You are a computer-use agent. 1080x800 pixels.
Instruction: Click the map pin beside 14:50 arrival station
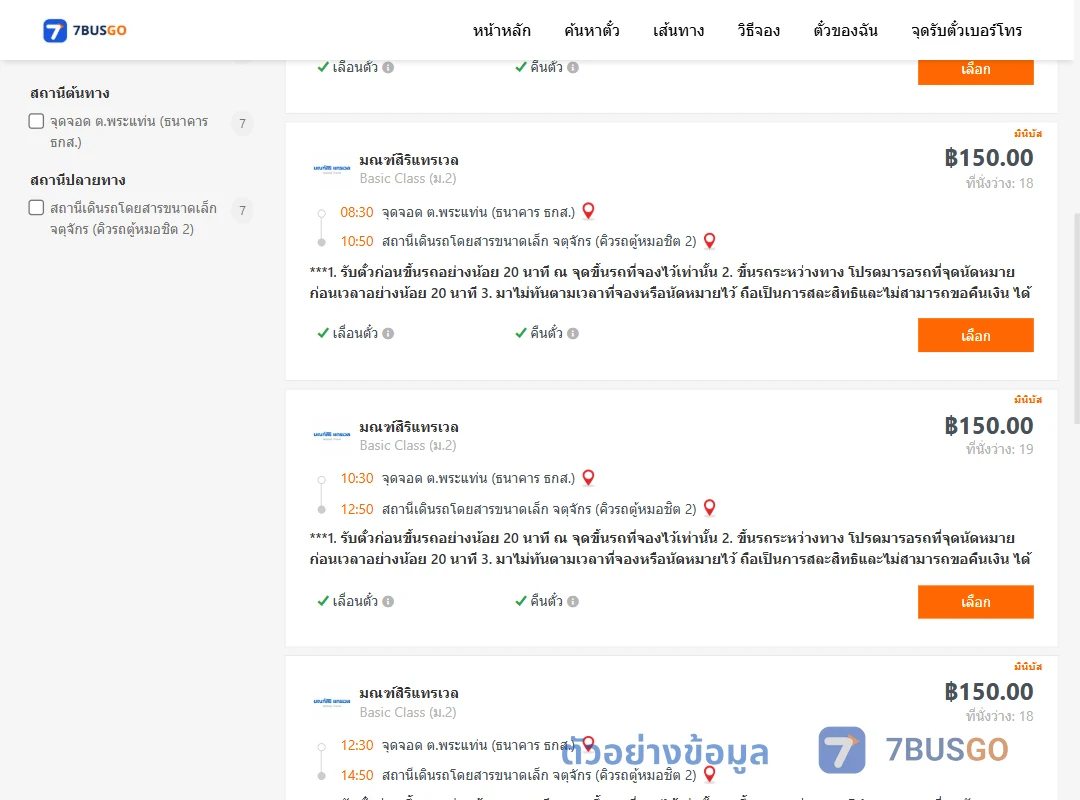(709, 775)
